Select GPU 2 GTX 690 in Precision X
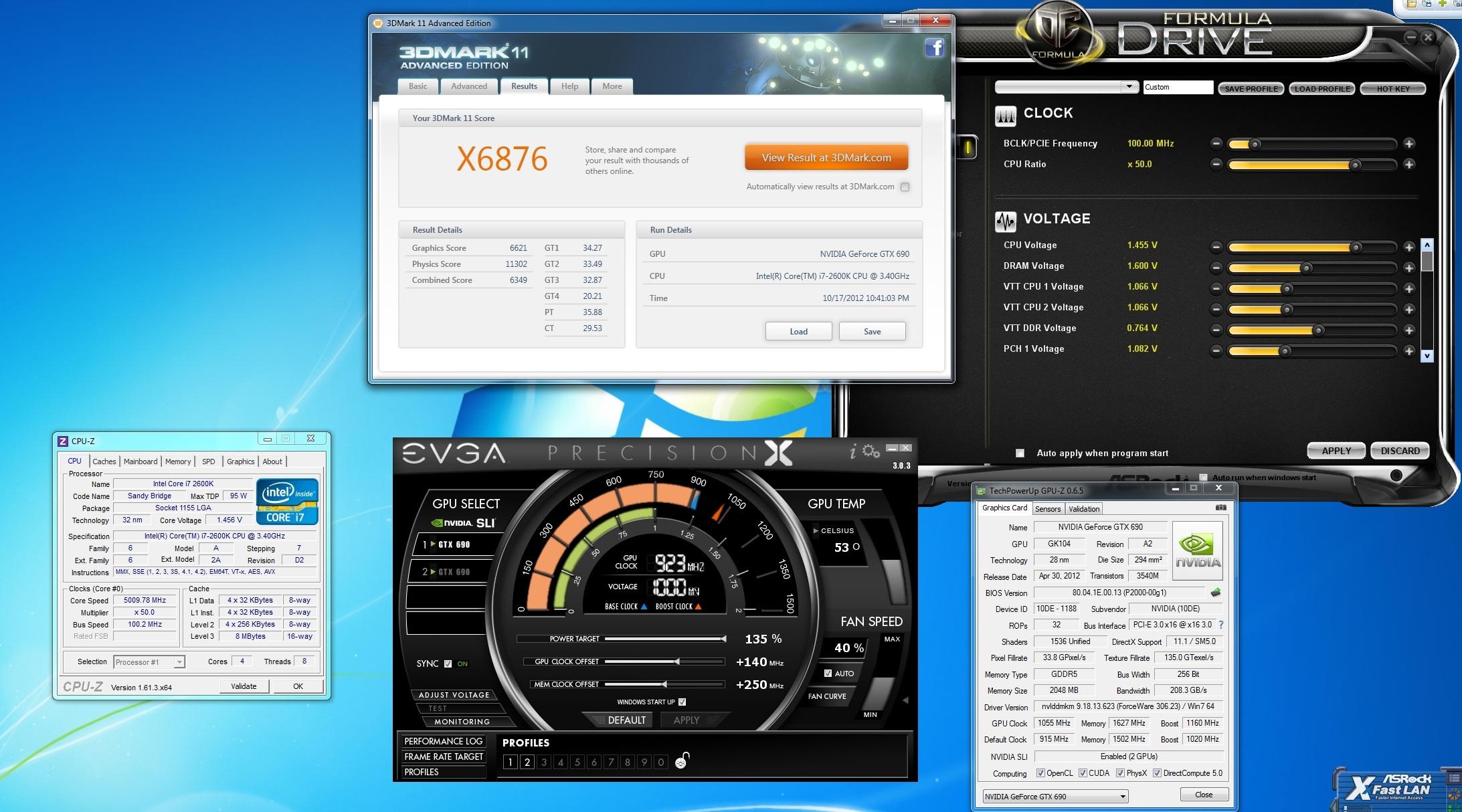The image size is (1462, 812). 449,572
